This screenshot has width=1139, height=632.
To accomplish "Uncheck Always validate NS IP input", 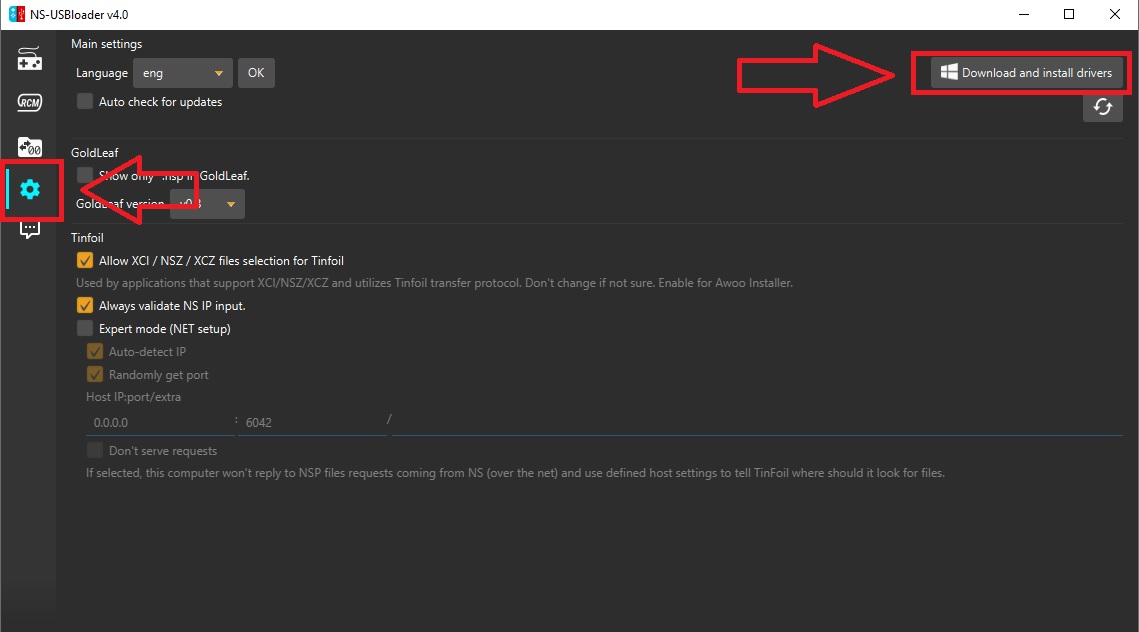I will 85,305.
